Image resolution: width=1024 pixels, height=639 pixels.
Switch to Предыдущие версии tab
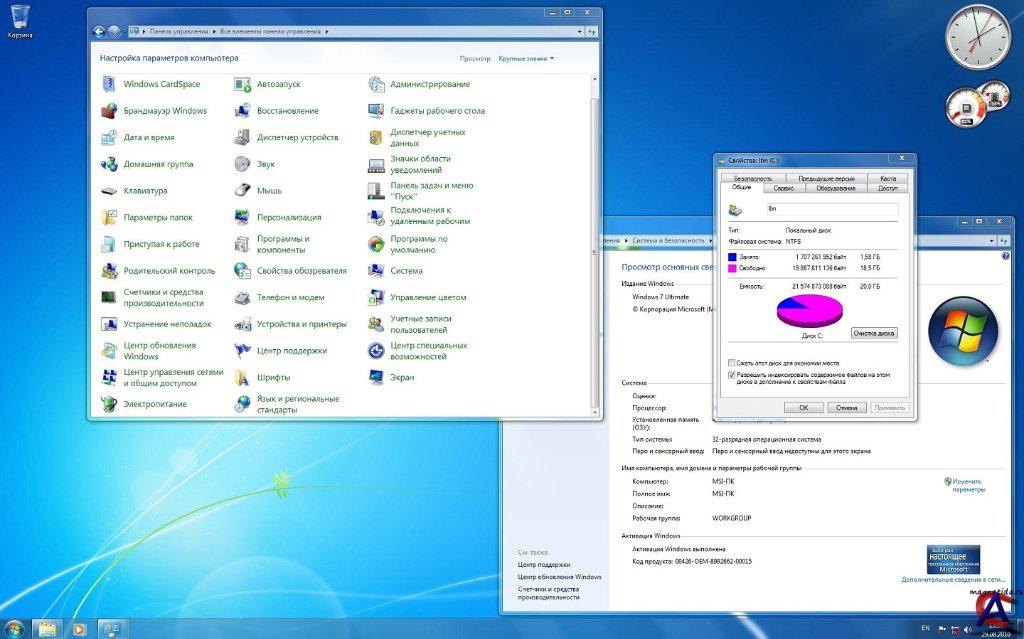(825, 178)
